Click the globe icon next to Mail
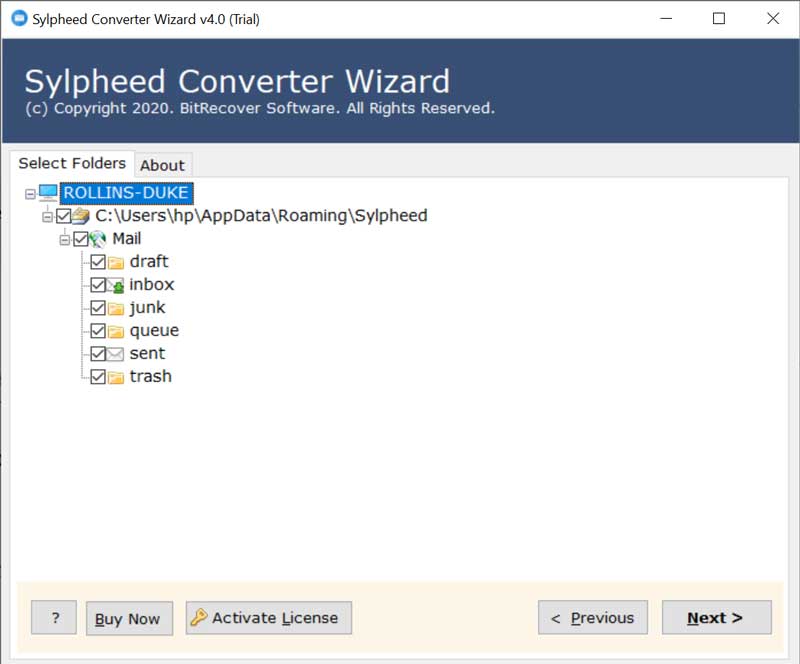This screenshot has width=800, height=664. point(98,239)
